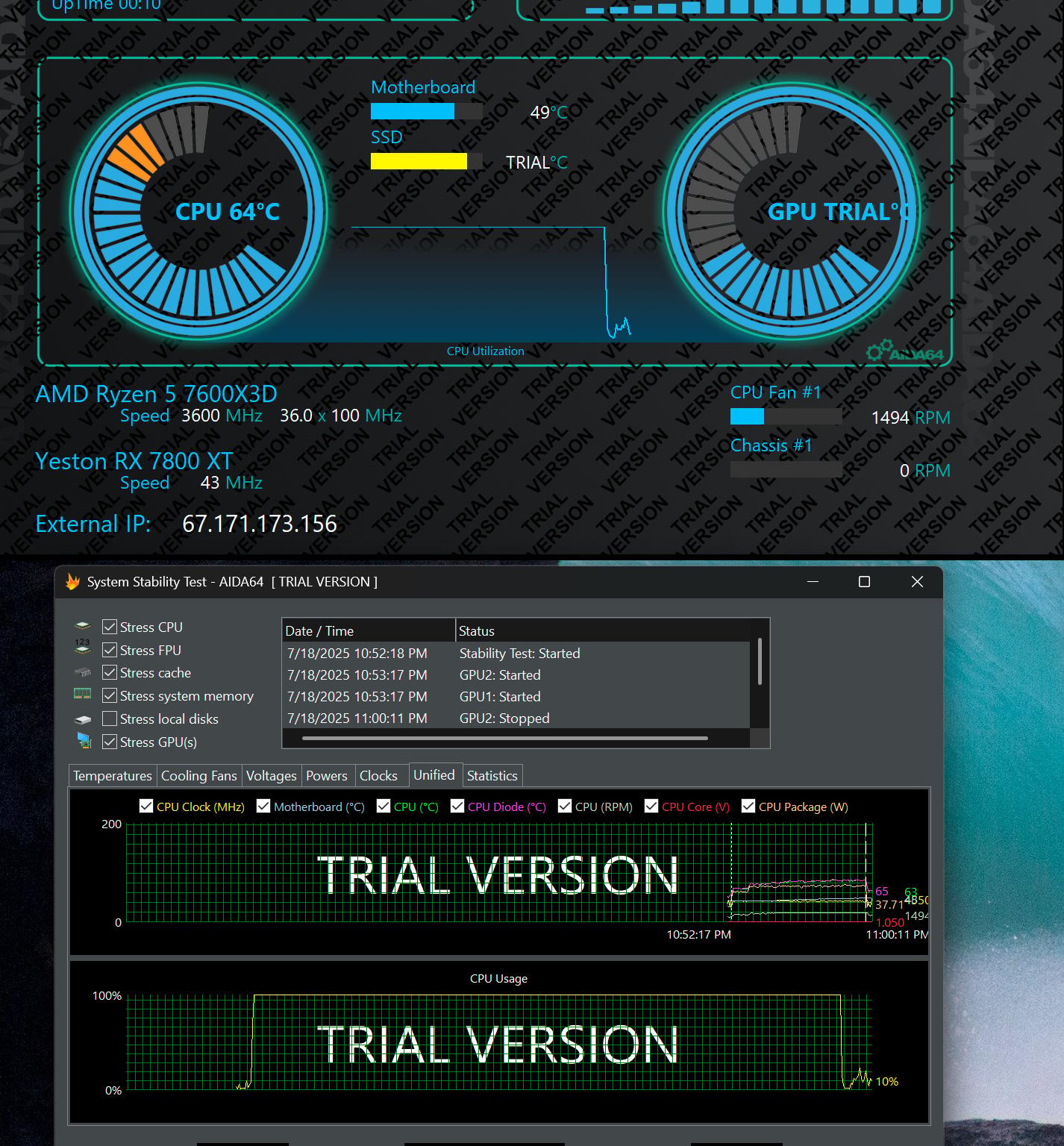1064x1146 pixels.
Task: Open the Statistics tab
Action: coord(492,775)
